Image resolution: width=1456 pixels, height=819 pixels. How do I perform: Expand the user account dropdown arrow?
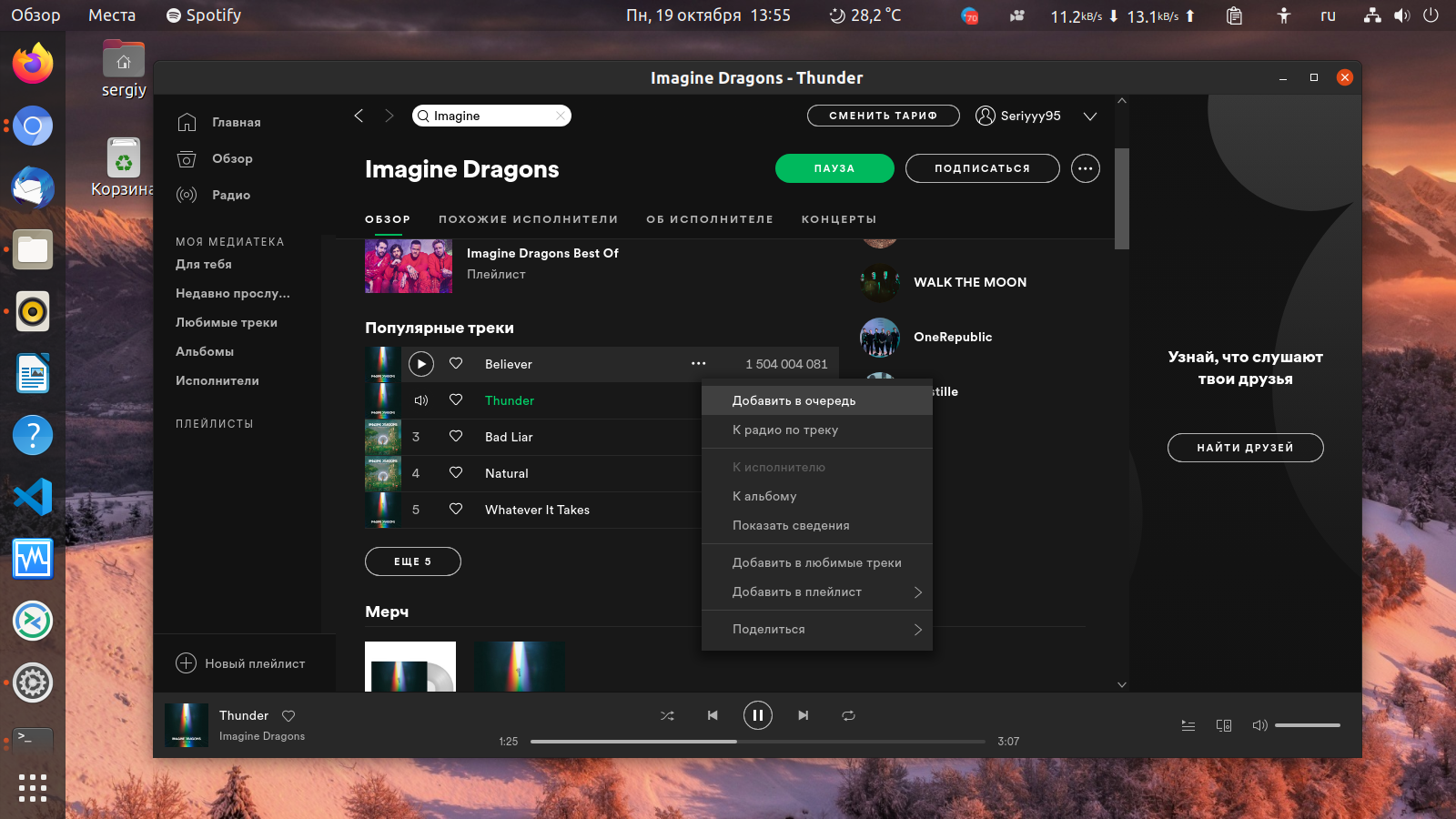pos(1089,116)
